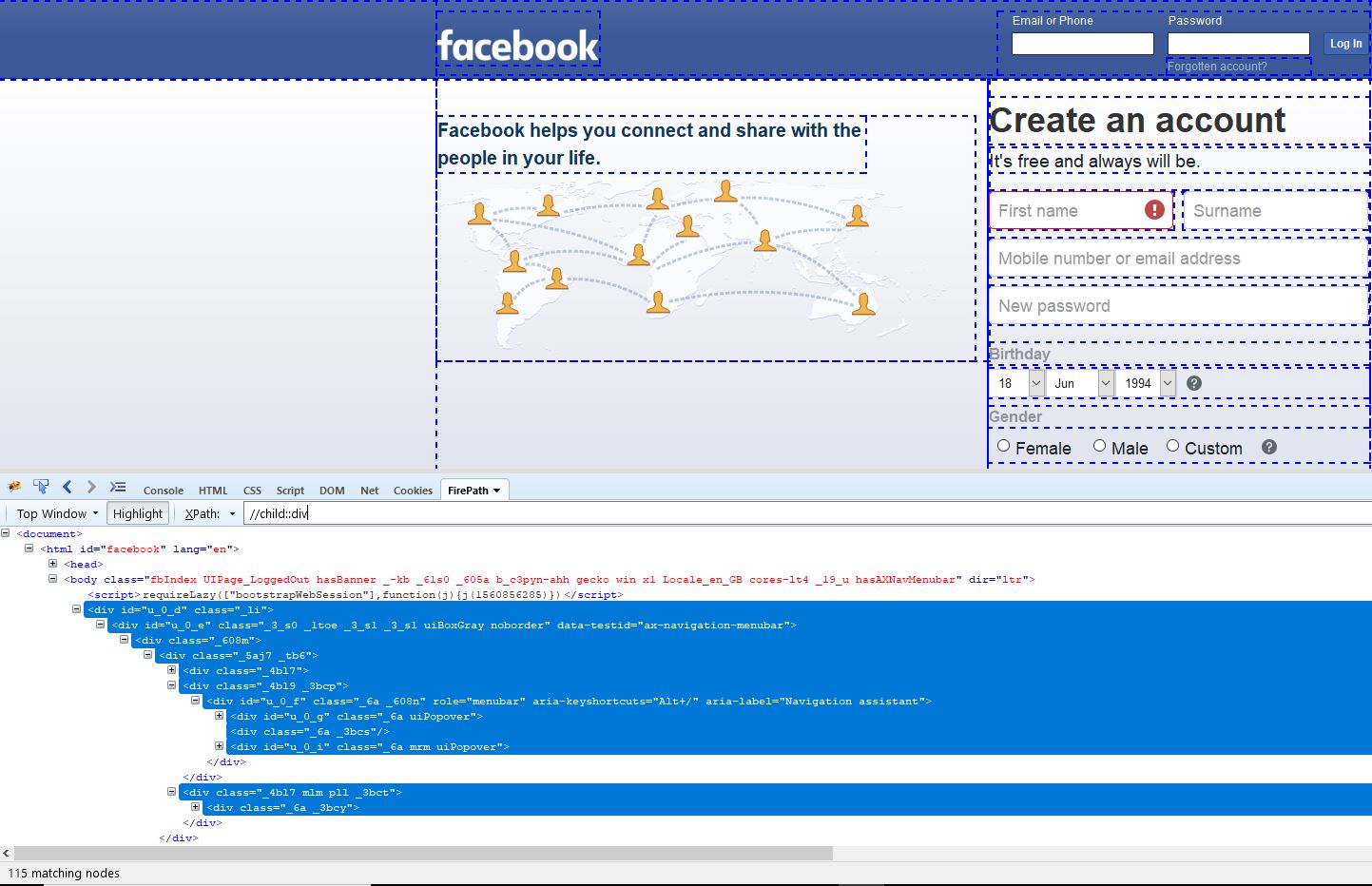Switch to the Console tab

click(x=164, y=491)
